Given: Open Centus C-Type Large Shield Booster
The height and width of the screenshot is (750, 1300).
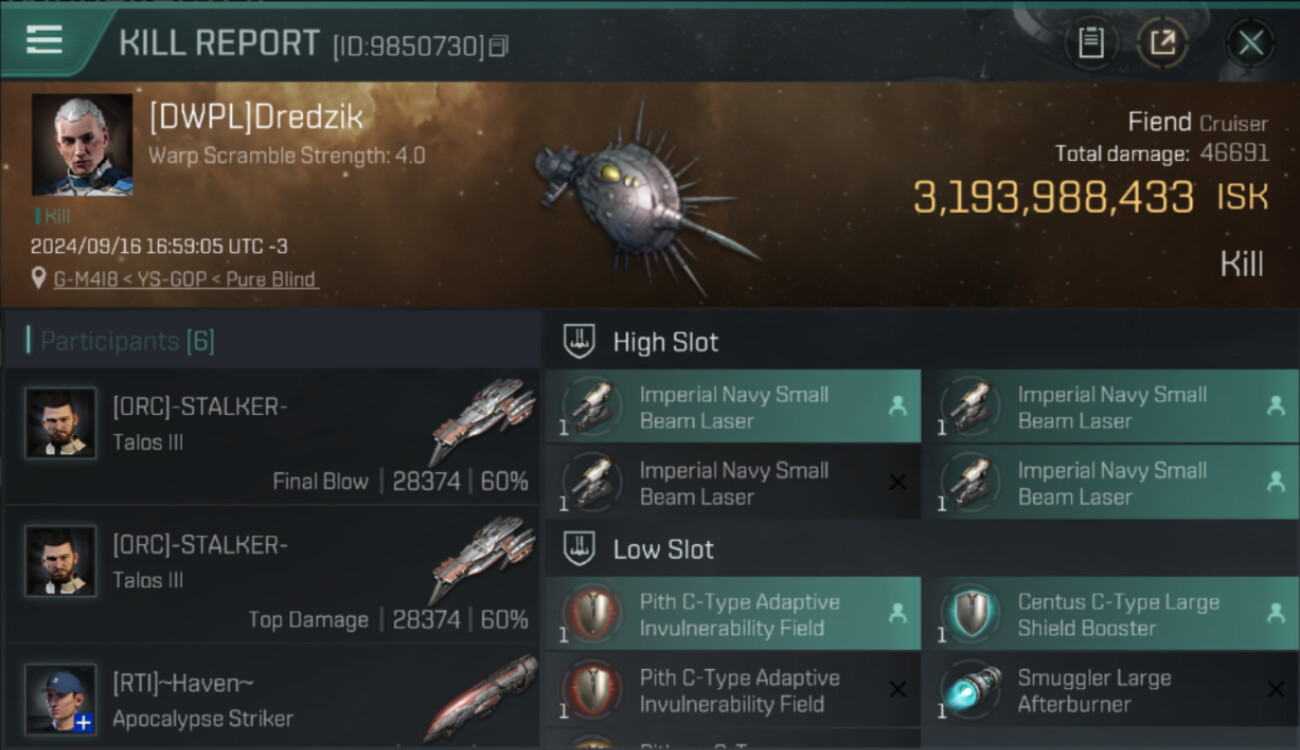Looking at the screenshot, I should pos(1118,615).
